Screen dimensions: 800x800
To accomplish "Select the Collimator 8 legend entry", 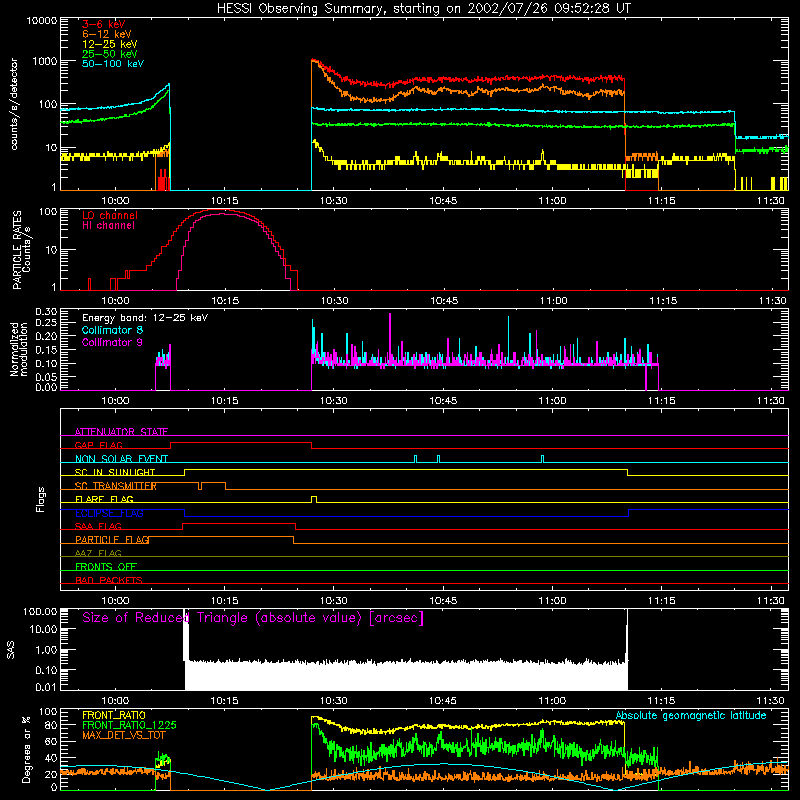I will click(112, 330).
